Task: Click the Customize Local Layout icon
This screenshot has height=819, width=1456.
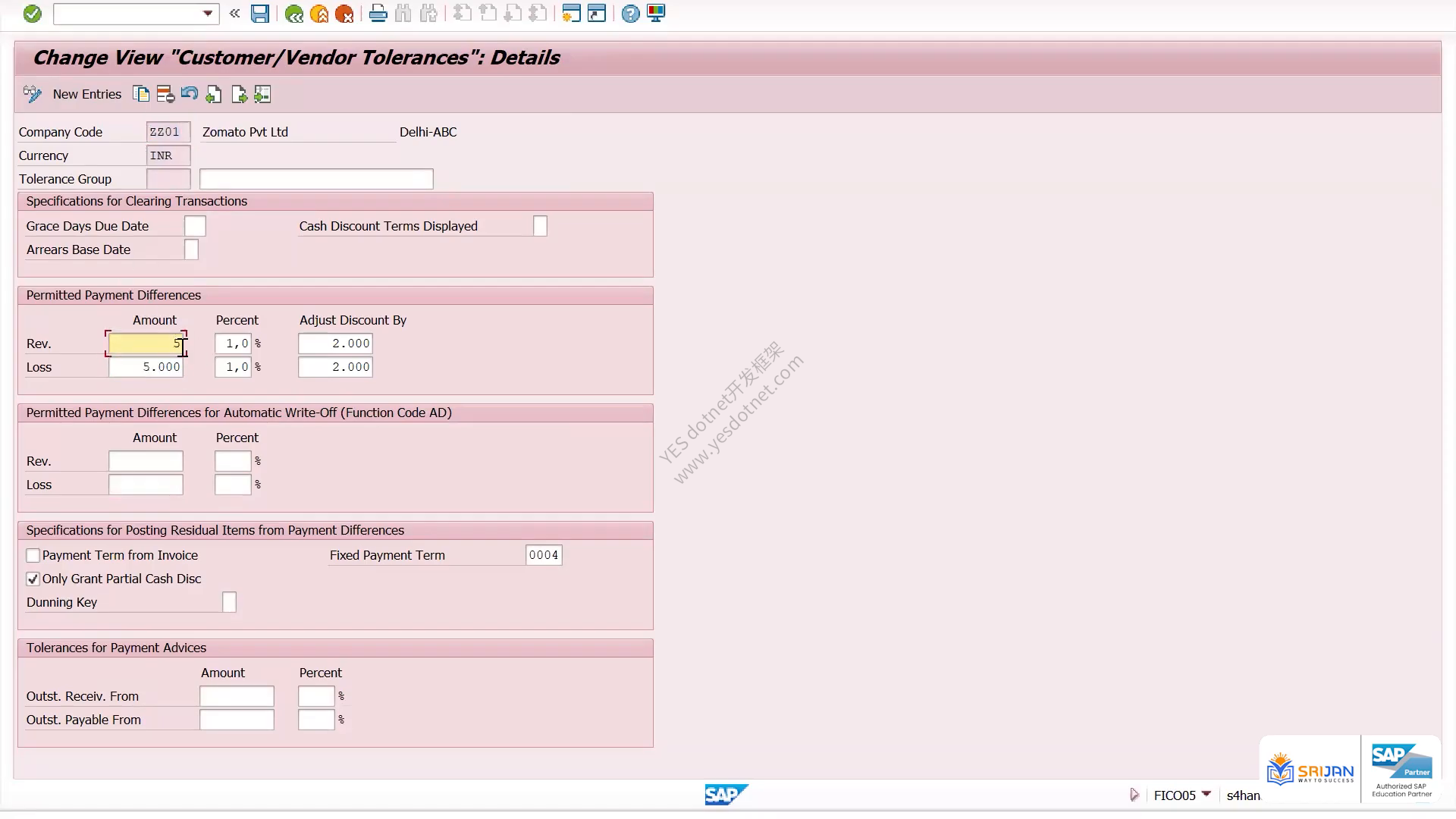Action: tap(656, 14)
